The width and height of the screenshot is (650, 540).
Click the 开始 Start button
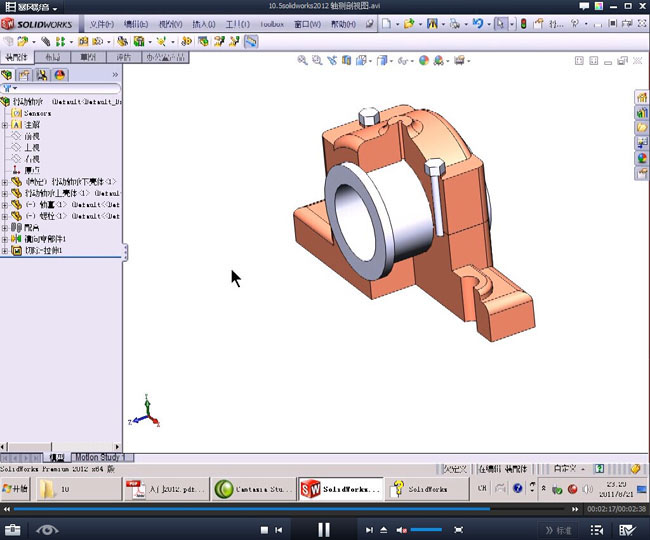15,489
